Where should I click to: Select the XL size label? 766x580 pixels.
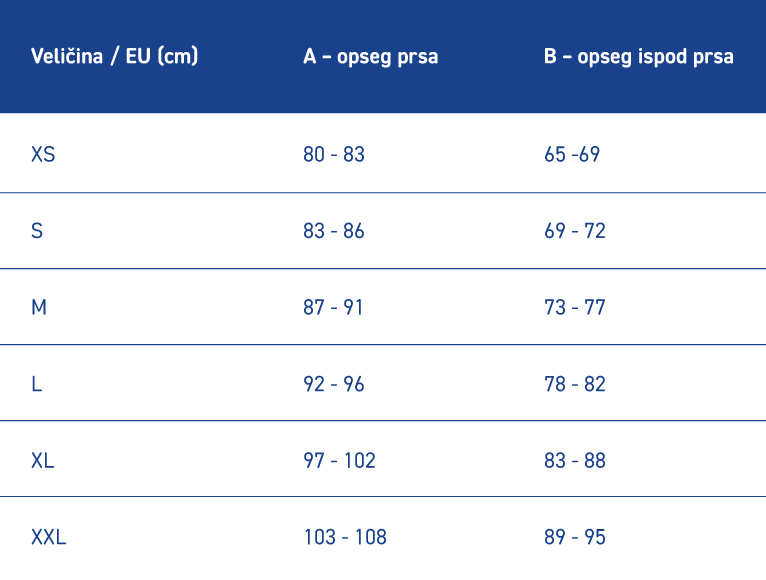point(43,460)
